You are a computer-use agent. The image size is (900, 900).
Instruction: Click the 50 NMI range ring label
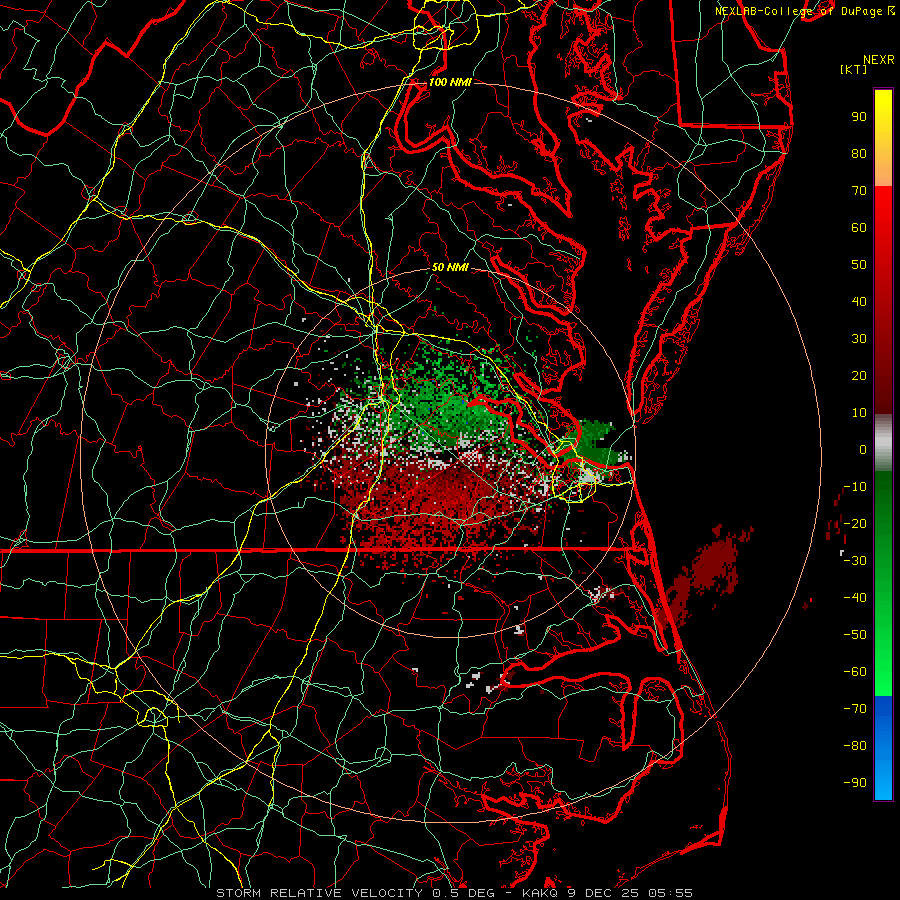450,267
